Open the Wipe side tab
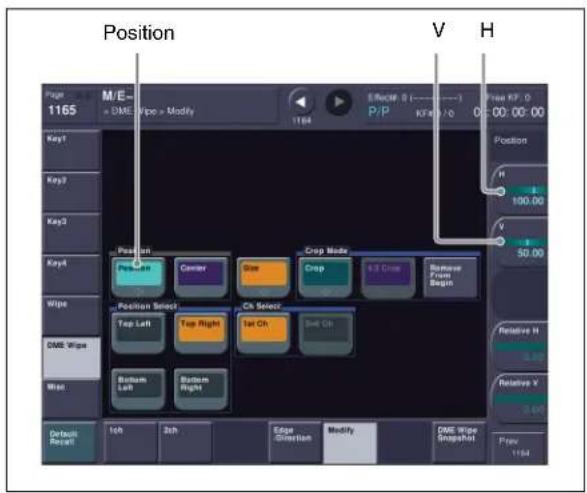 pyautogui.click(x=71, y=315)
